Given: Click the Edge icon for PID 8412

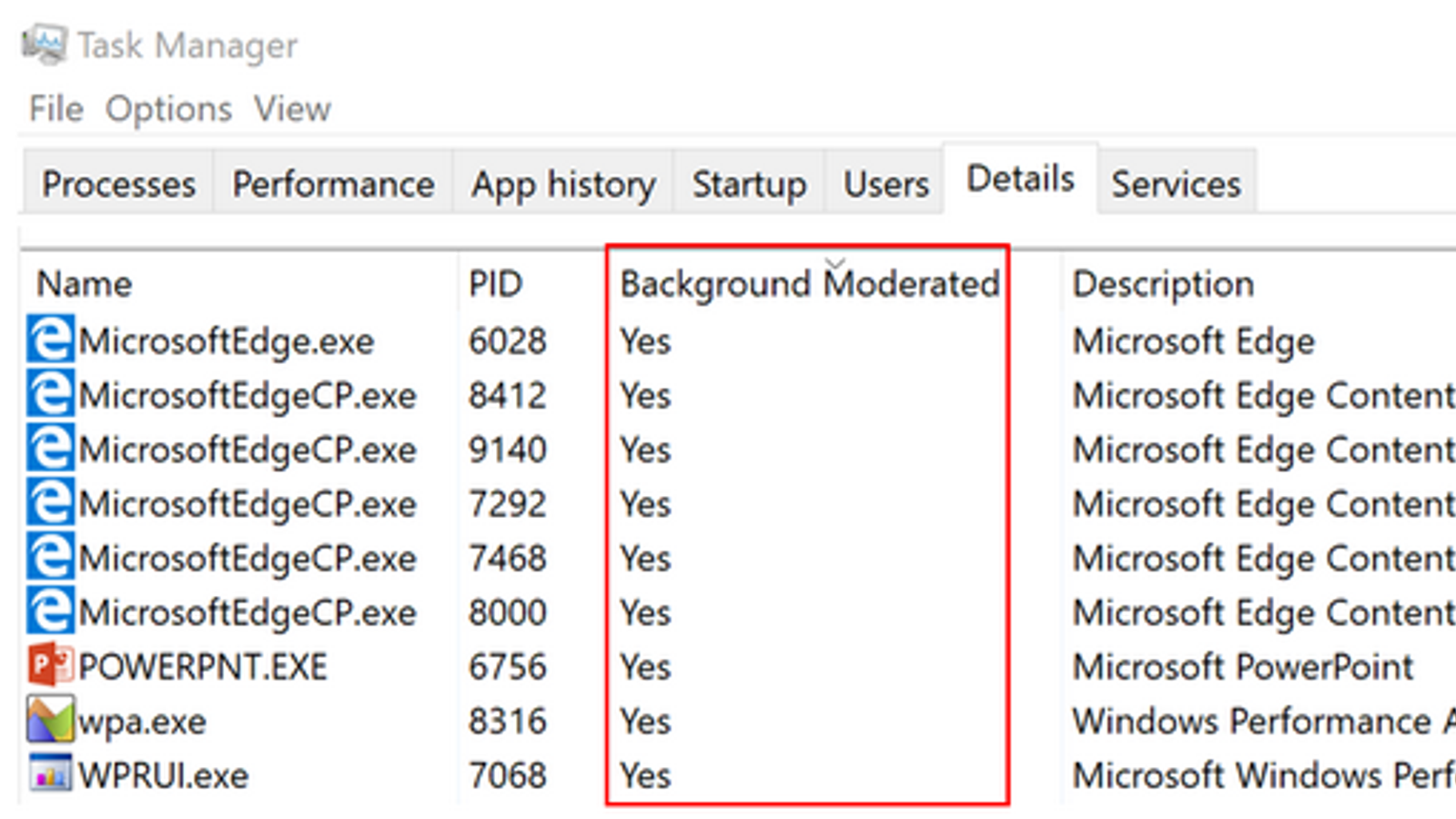Looking at the screenshot, I should coord(49,395).
